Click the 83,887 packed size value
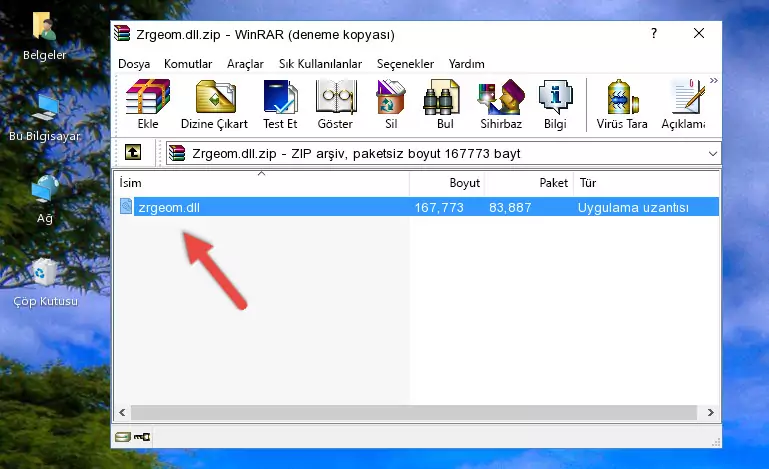Viewport: 769px width, 469px height. click(x=510, y=208)
